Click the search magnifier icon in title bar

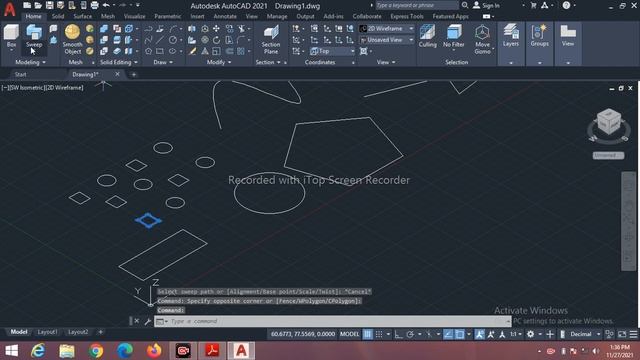[464, 5]
